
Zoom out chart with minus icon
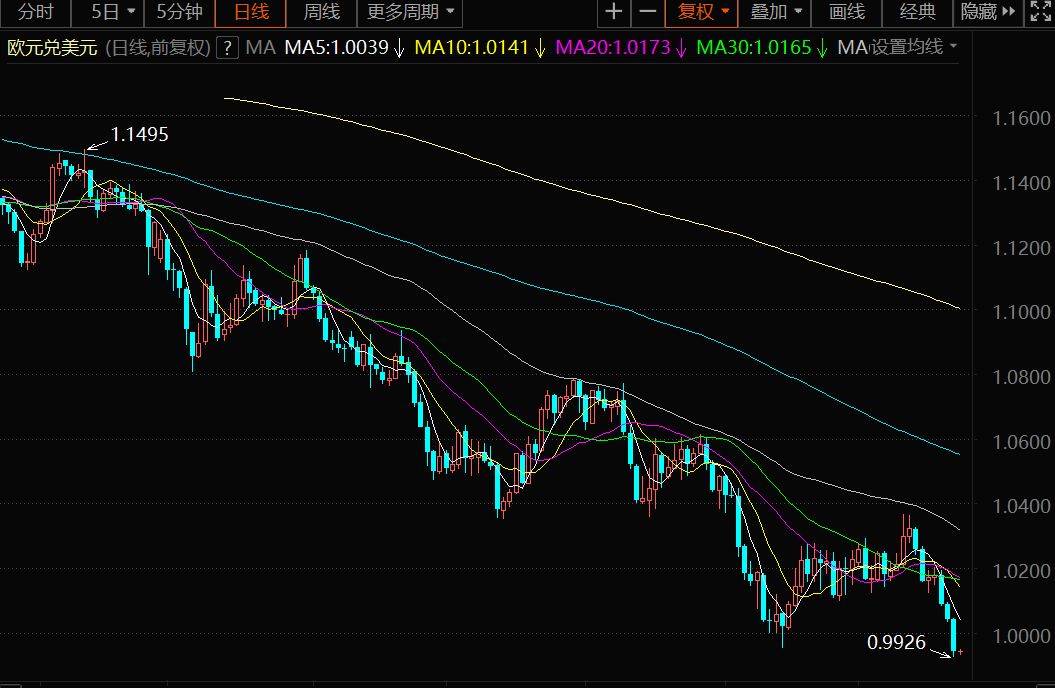click(x=647, y=12)
